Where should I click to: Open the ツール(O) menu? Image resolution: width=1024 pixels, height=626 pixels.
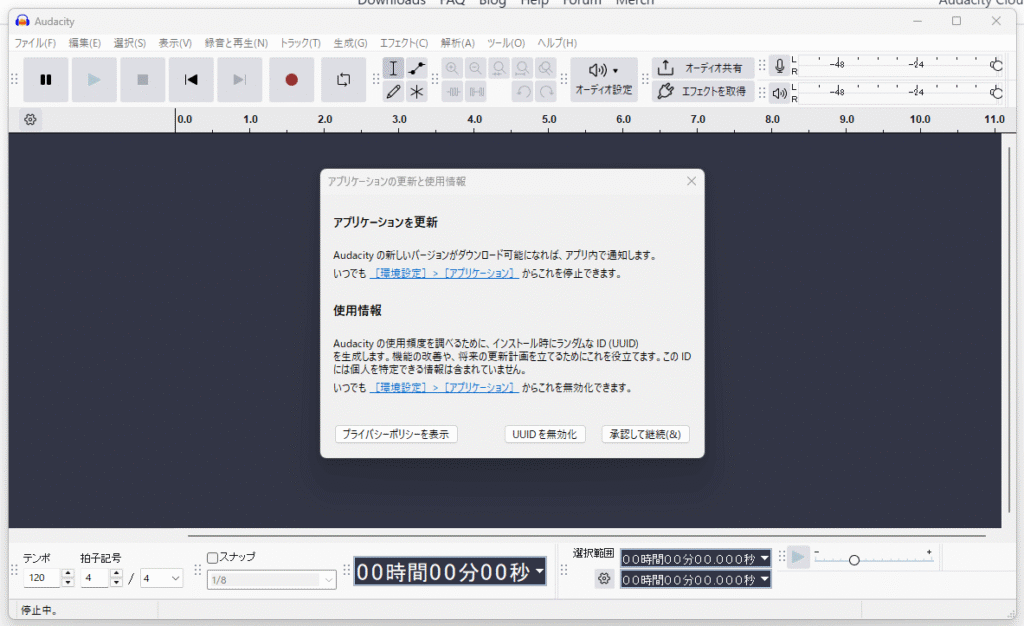click(506, 43)
